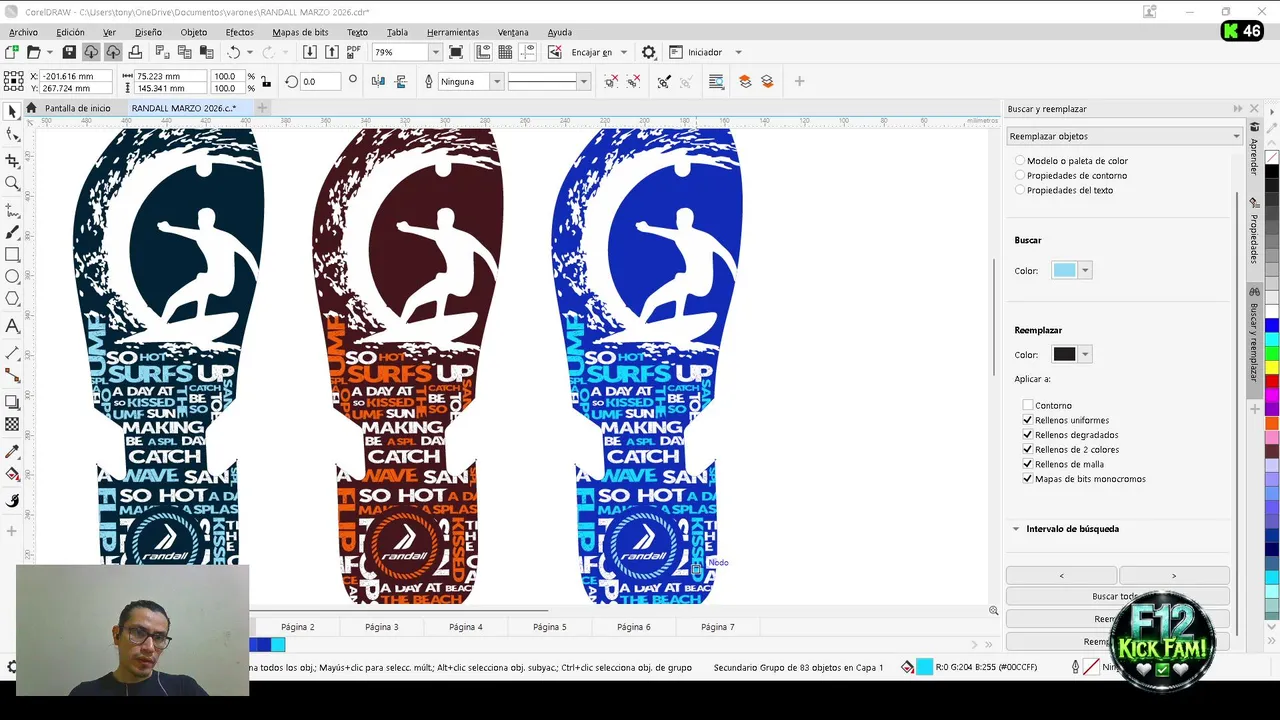Select the Polygon tool

pos(12,299)
